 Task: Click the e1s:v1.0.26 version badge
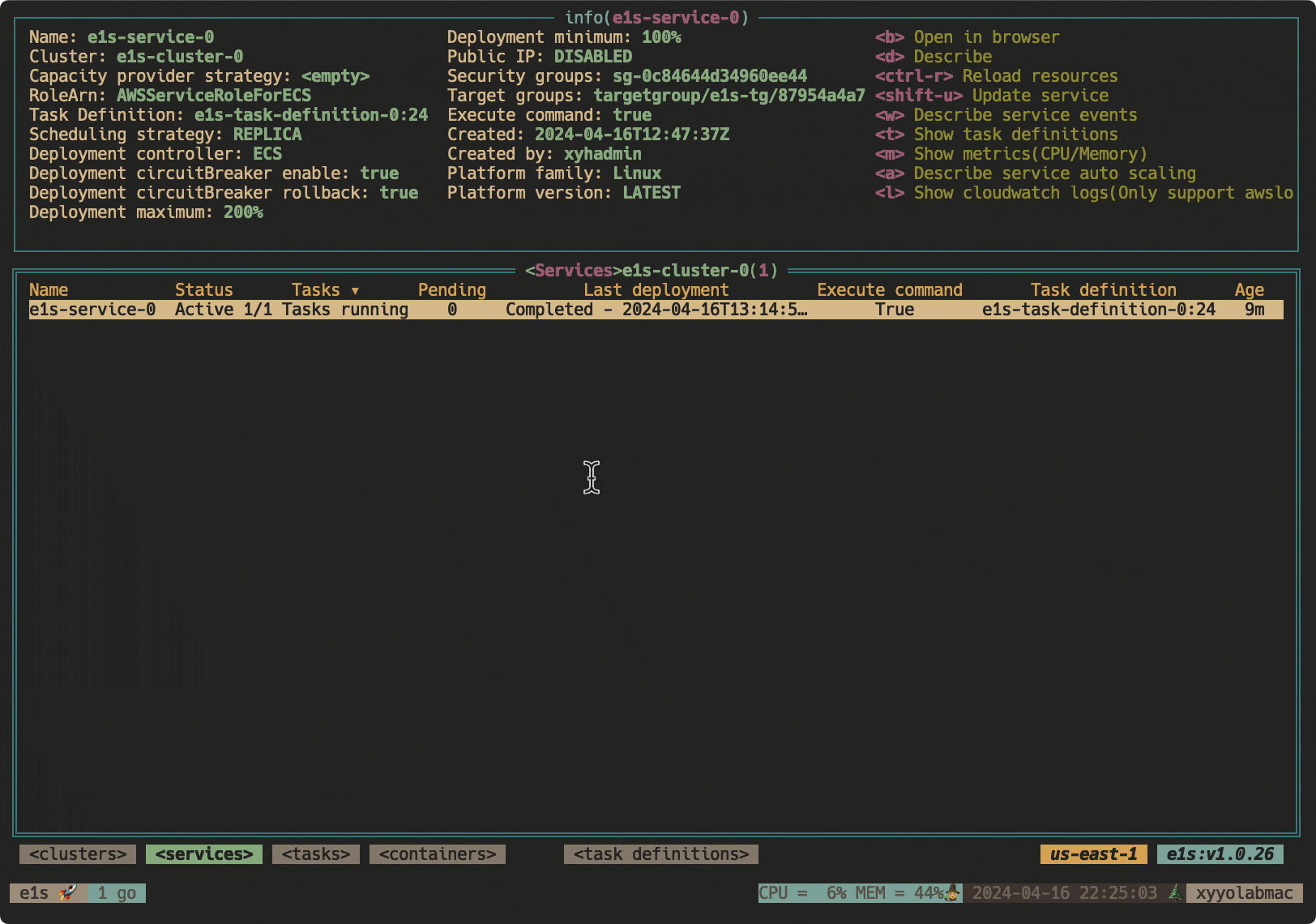tap(1220, 854)
